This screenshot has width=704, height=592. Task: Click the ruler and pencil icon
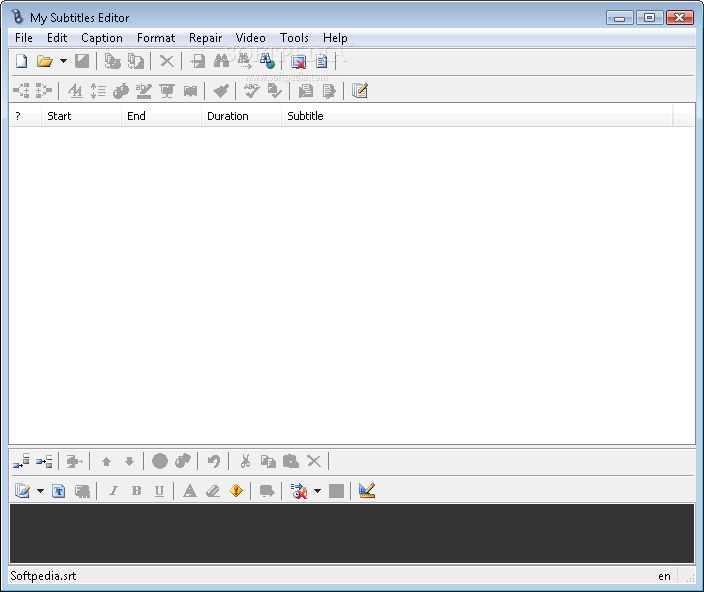point(367,490)
